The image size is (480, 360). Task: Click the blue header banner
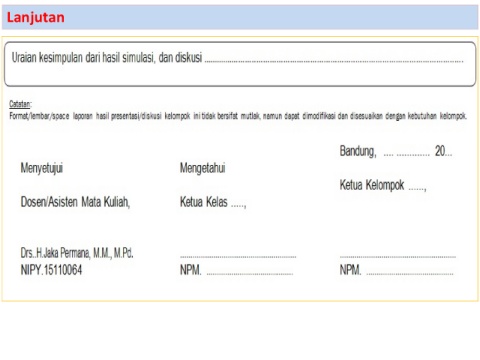(x=240, y=17)
